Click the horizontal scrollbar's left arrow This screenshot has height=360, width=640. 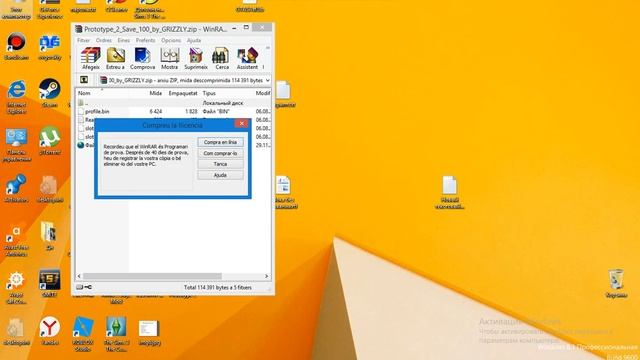pos(79,276)
